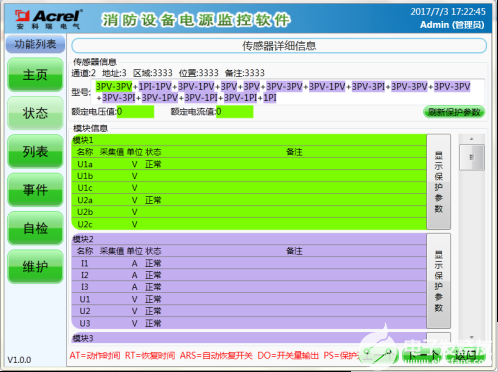498x372 pixels.
Task: Select the U1c row in 模块1
Action: 249,188
